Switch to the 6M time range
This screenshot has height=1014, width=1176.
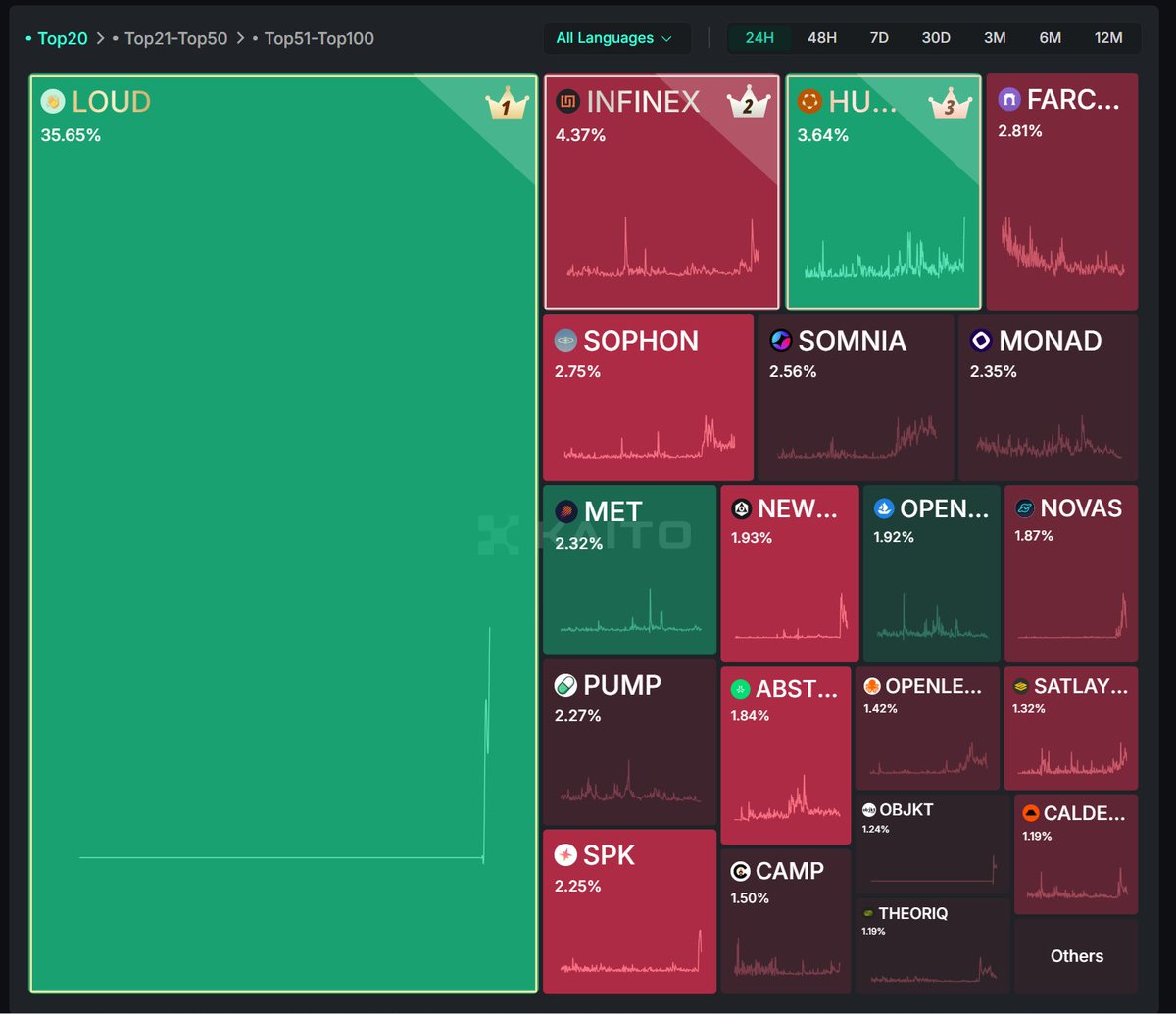tap(1051, 38)
